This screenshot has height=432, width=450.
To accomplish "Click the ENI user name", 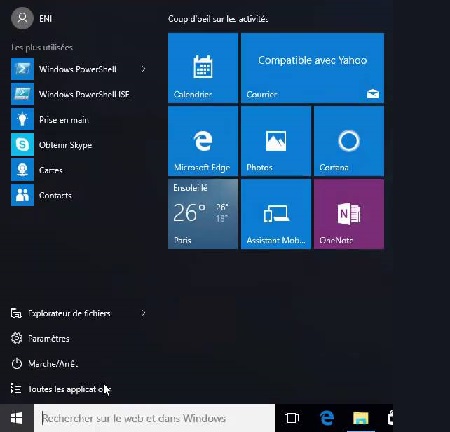I will pyautogui.click(x=46, y=18).
